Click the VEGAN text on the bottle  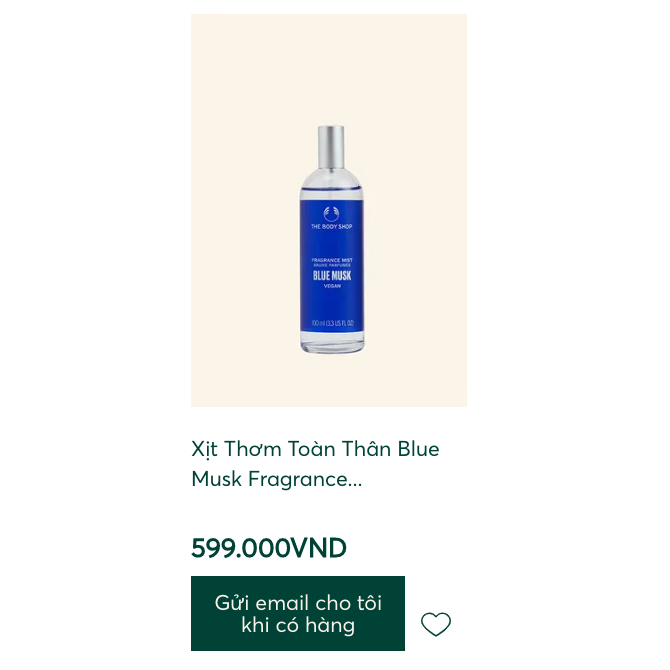(332, 286)
